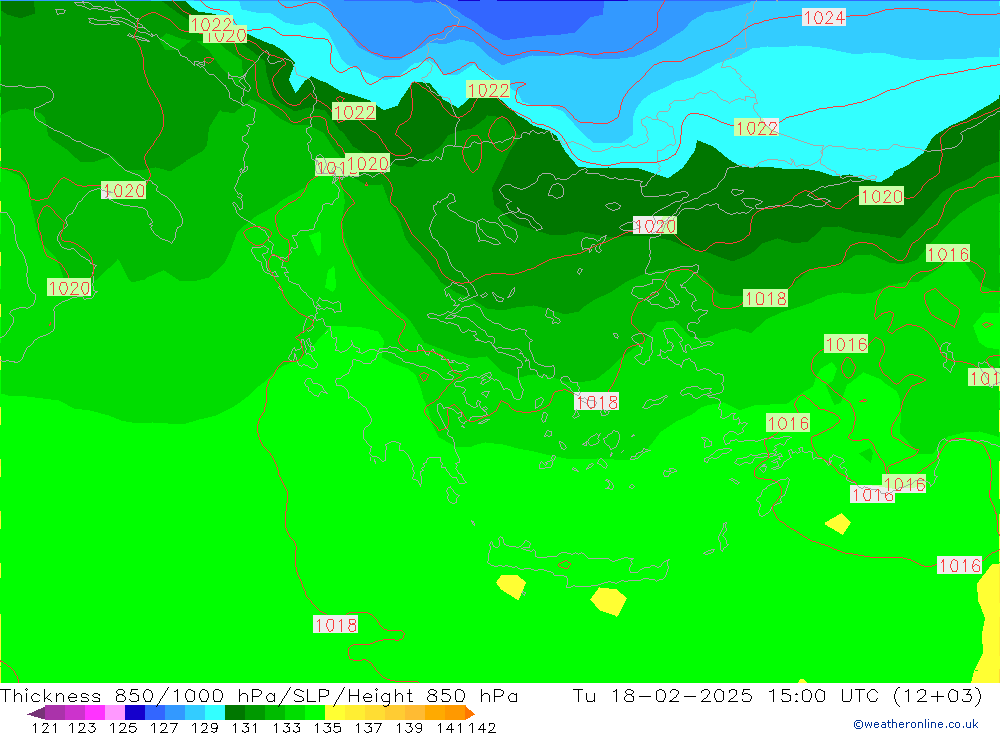Select the legend value 129
Screen dimensions: 1000x733
[x=205, y=727]
